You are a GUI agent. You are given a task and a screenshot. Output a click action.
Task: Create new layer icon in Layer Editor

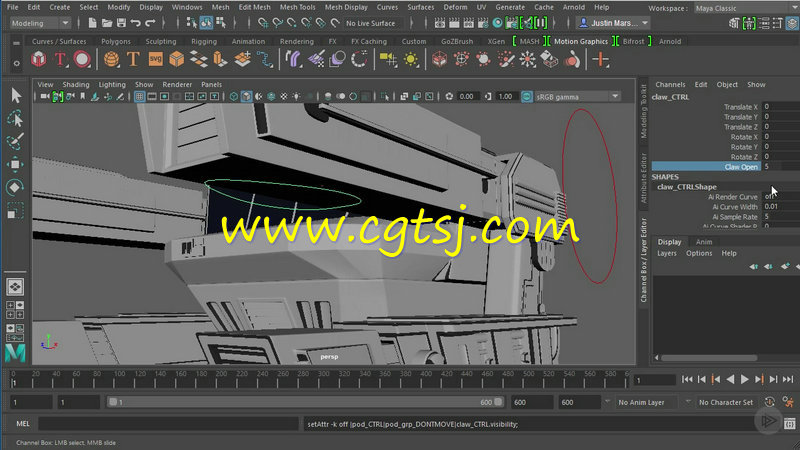coord(785,266)
